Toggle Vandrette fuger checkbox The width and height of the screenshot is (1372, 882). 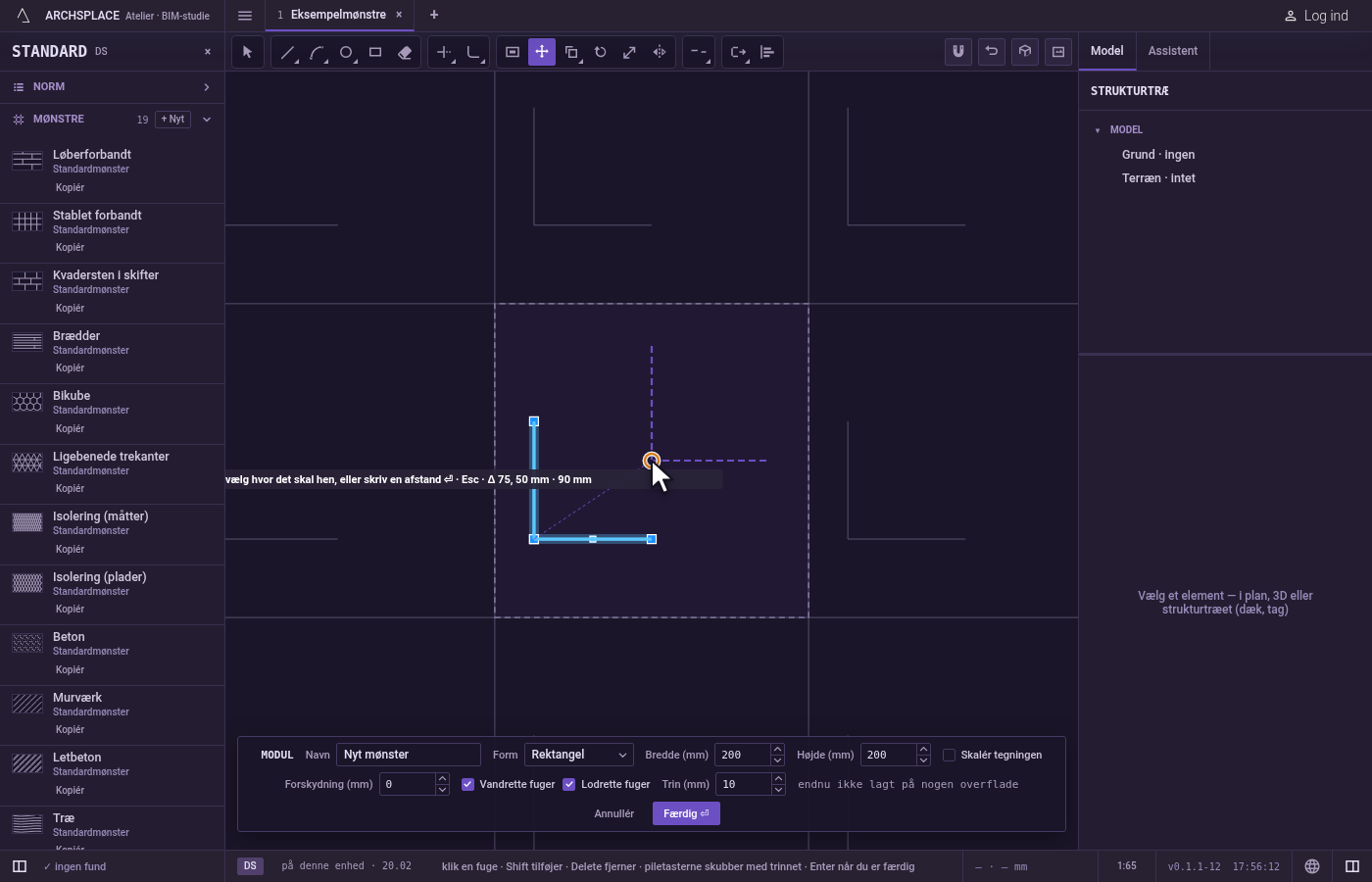(x=468, y=784)
